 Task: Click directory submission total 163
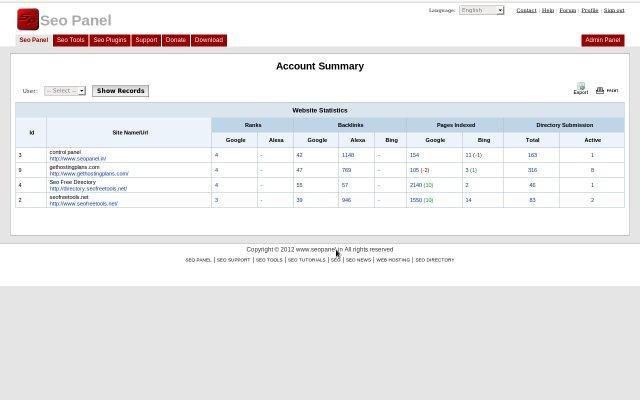pyautogui.click(x=532, y=155)
